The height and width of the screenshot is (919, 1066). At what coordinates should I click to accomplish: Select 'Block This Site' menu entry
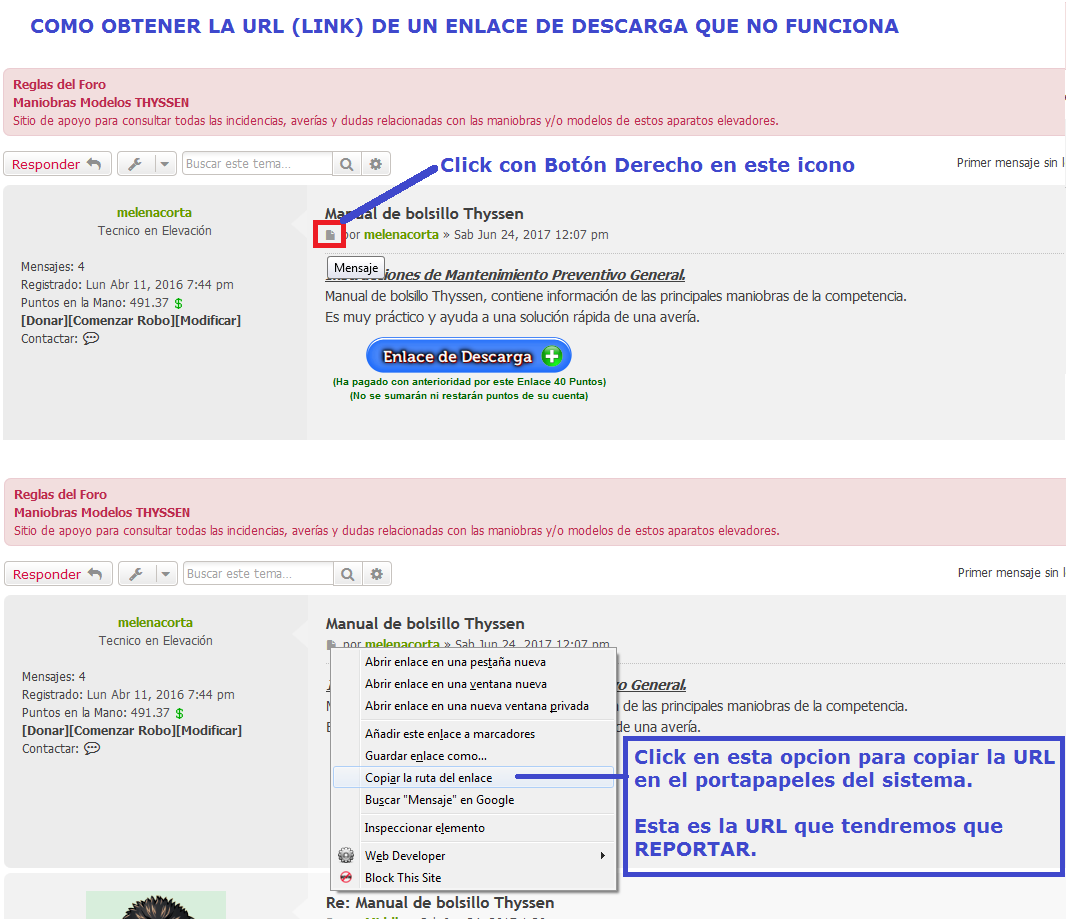pos(473,878)
